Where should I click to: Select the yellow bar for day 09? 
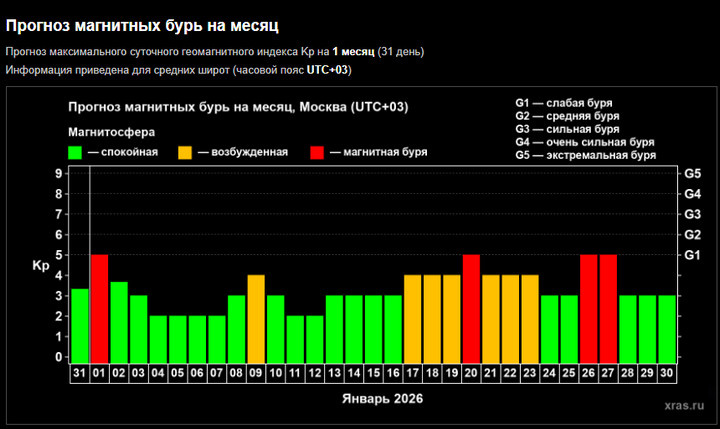point(256,319)
